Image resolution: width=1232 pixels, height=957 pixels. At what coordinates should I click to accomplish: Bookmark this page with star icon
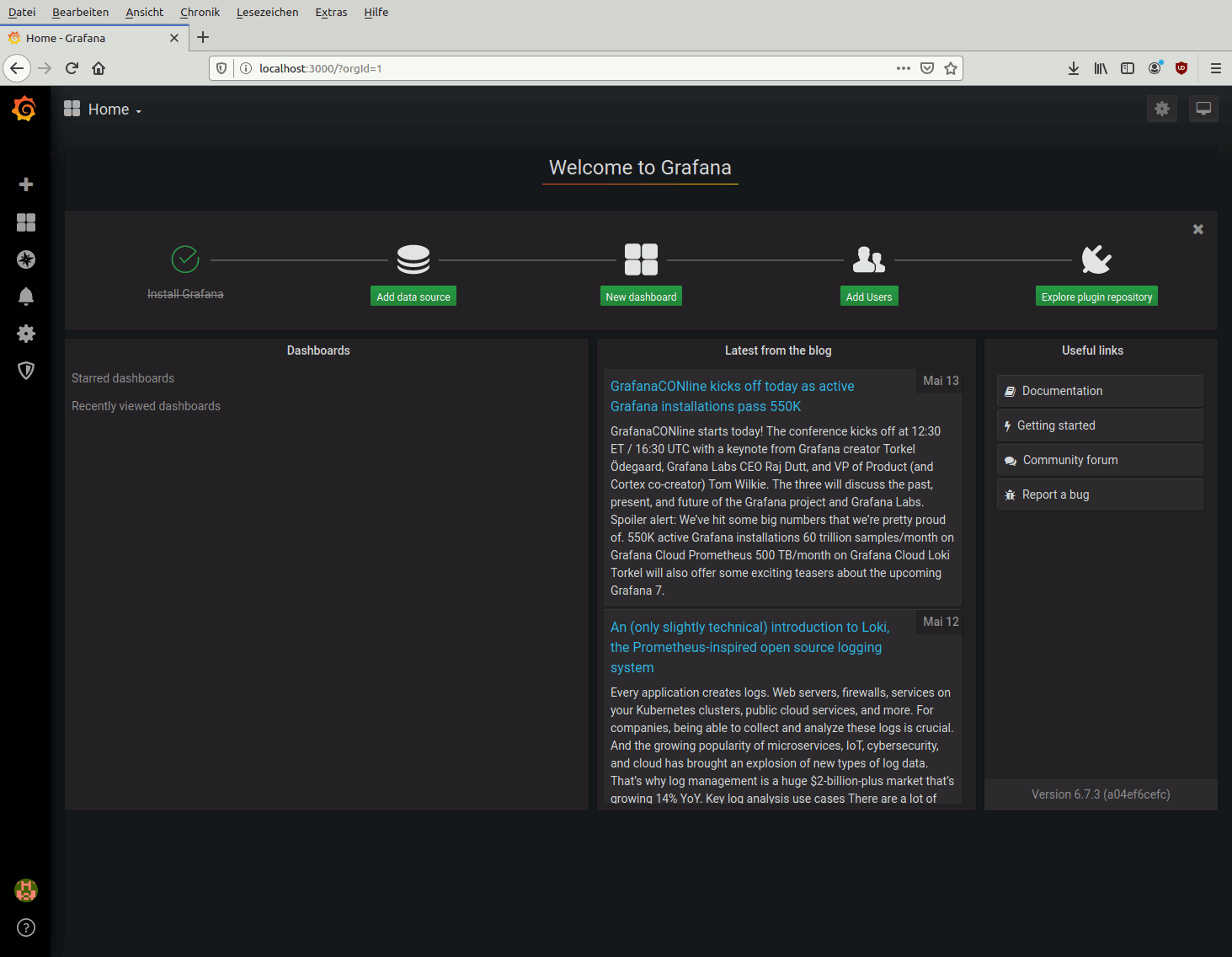(x=951, y=68)
